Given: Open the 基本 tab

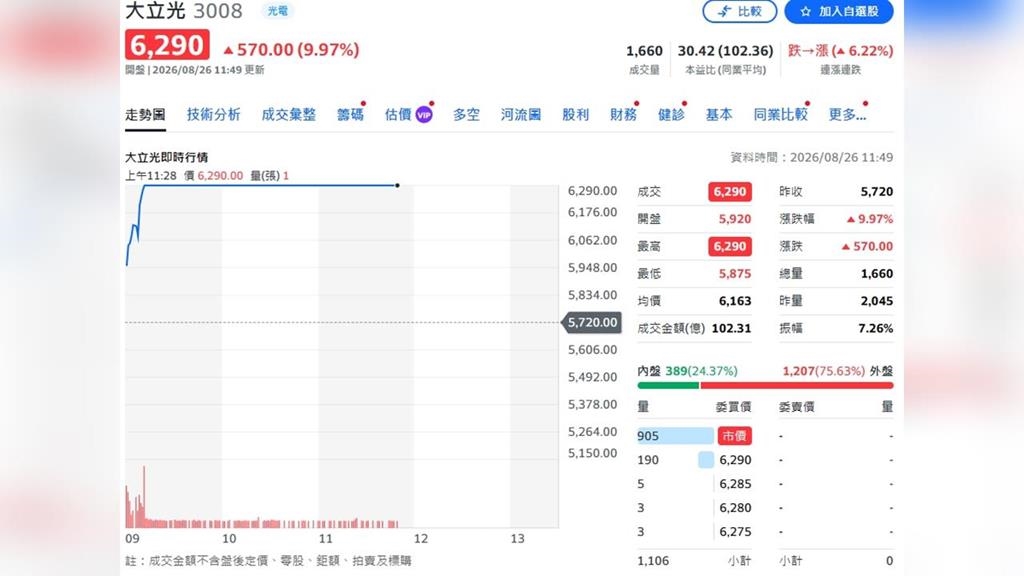Looking at the screenshot, I should (x=719, y=114).
